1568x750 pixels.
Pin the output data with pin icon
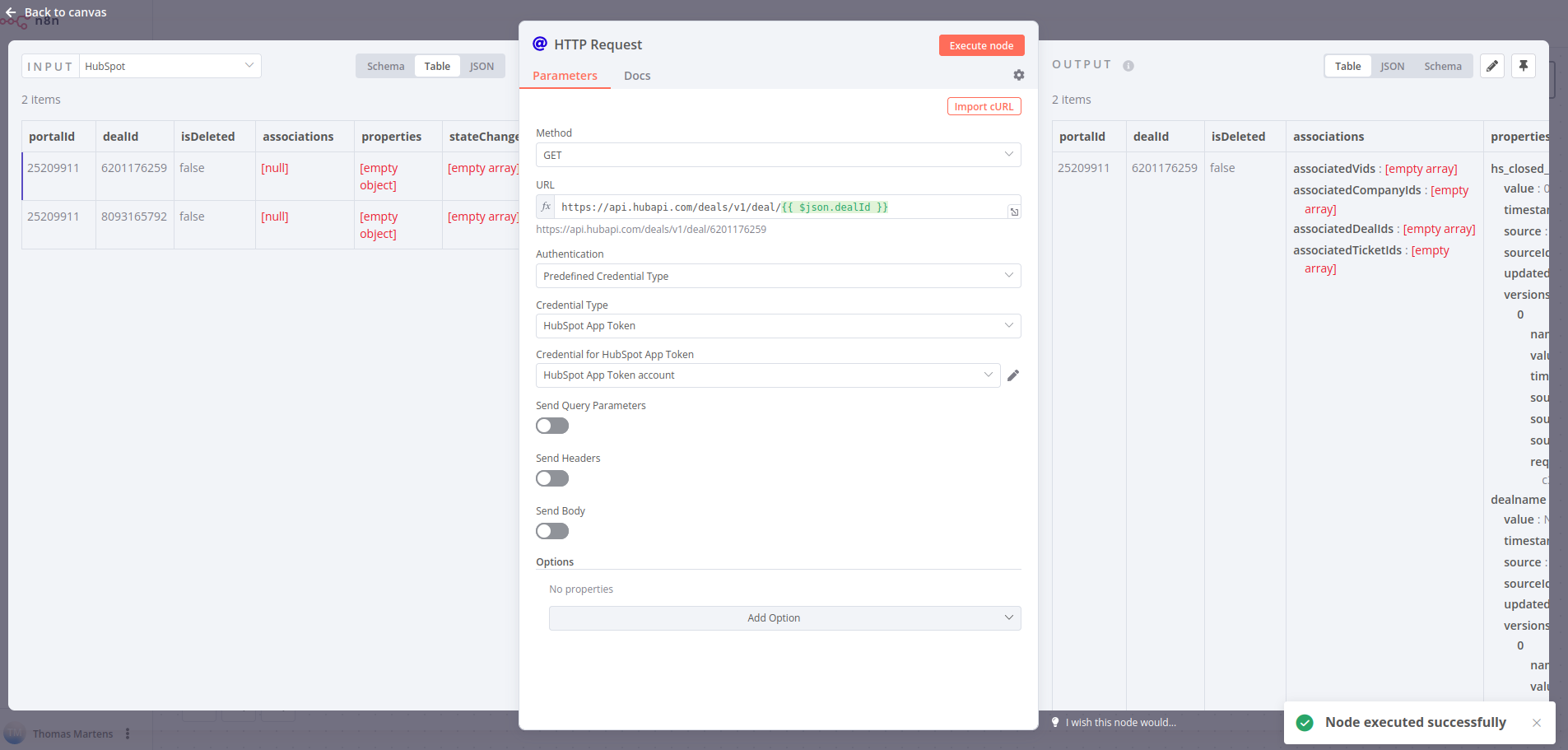(1524, 66)
